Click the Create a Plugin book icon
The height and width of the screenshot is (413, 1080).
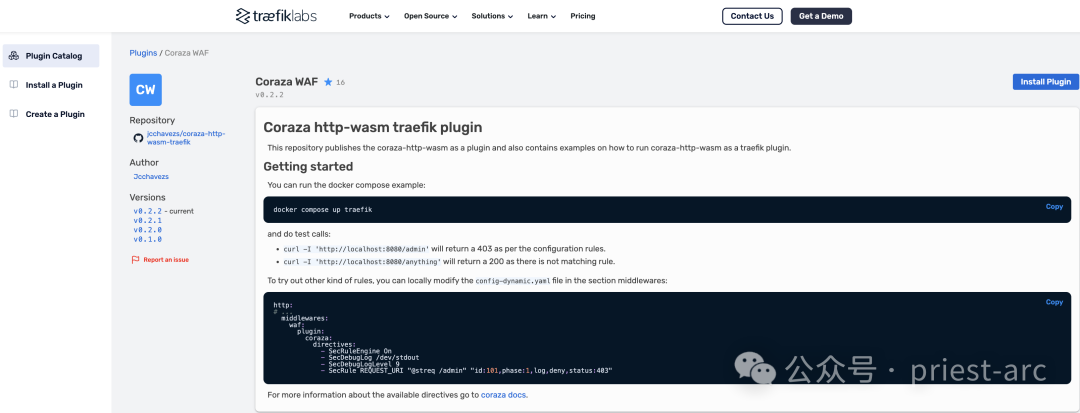click(x=14, y=114)
